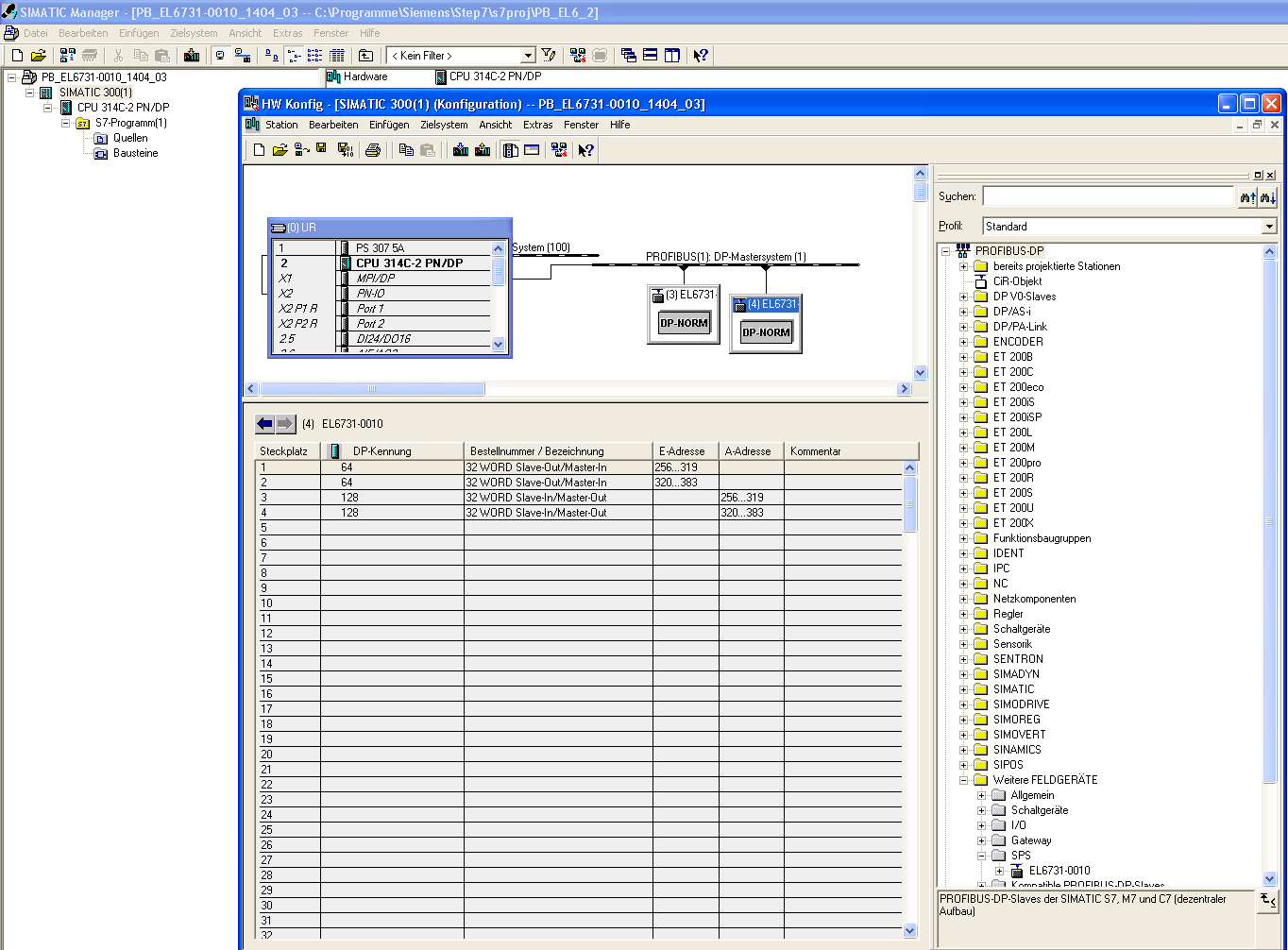
Task: Select the Bausteine item in project tree
Action: tap(136, 153)
